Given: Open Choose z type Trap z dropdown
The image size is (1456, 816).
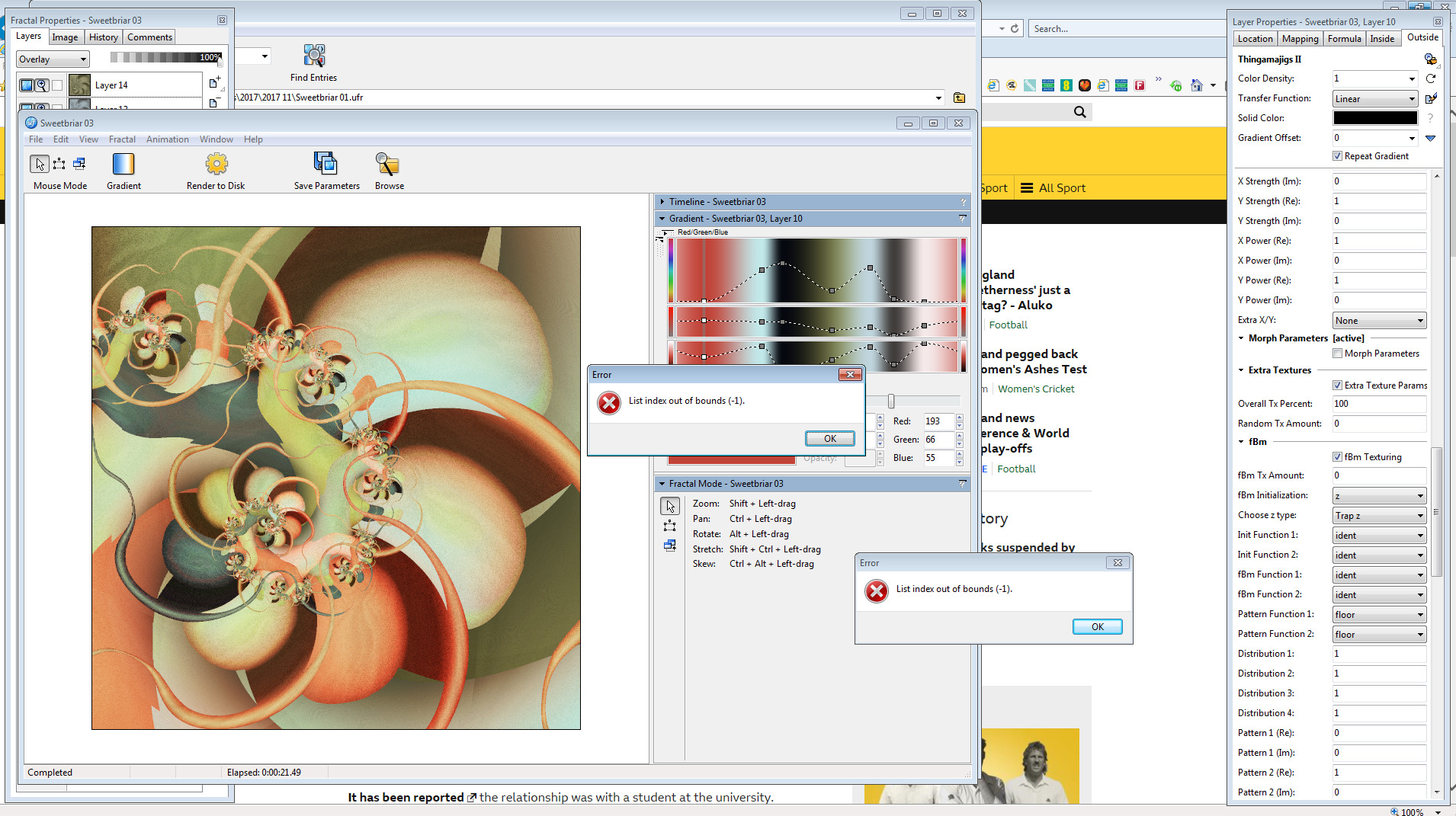Looking at the screenshot, I should click(1379, 516).
